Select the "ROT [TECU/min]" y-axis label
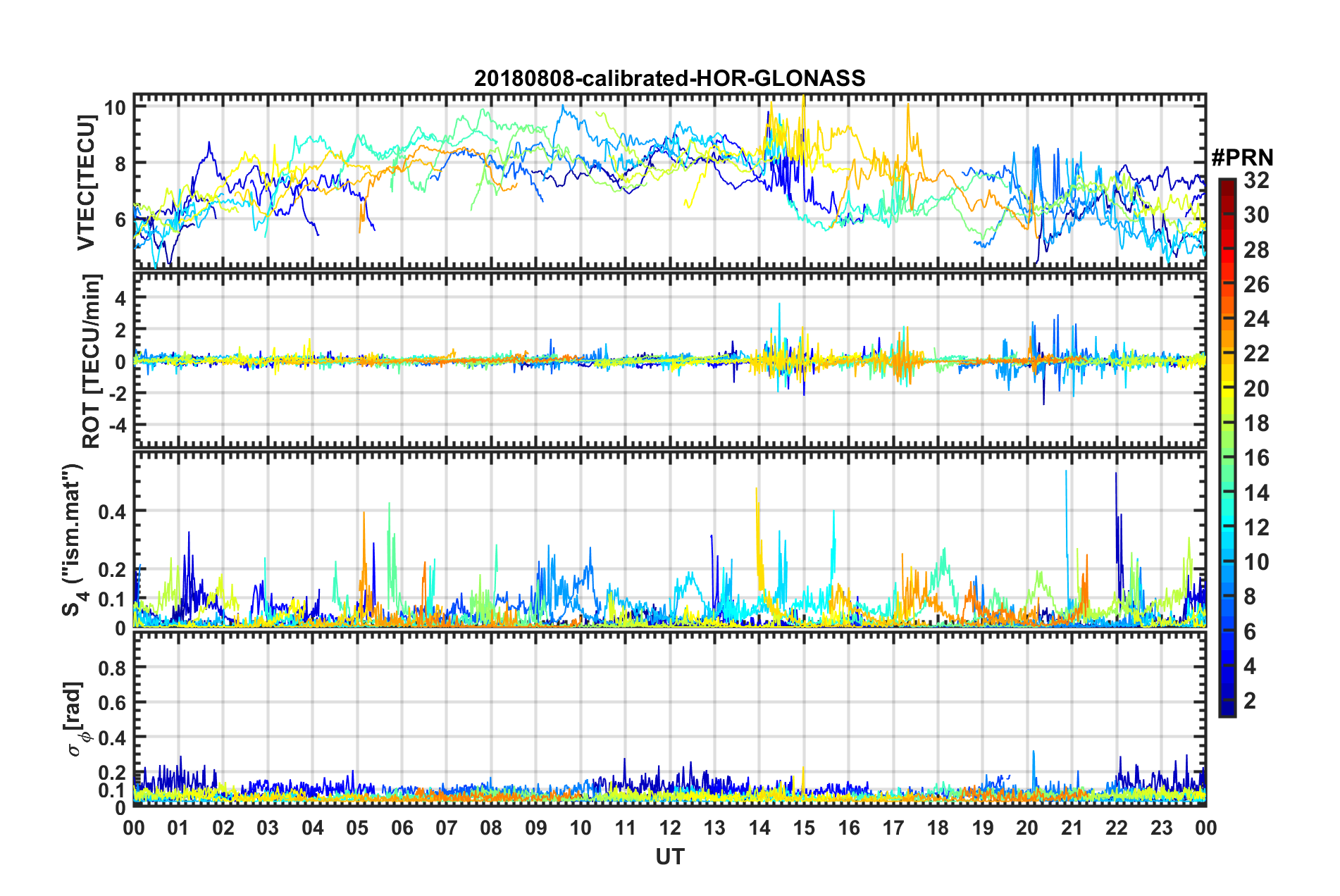1340x896 pixels. coord(92,361)
